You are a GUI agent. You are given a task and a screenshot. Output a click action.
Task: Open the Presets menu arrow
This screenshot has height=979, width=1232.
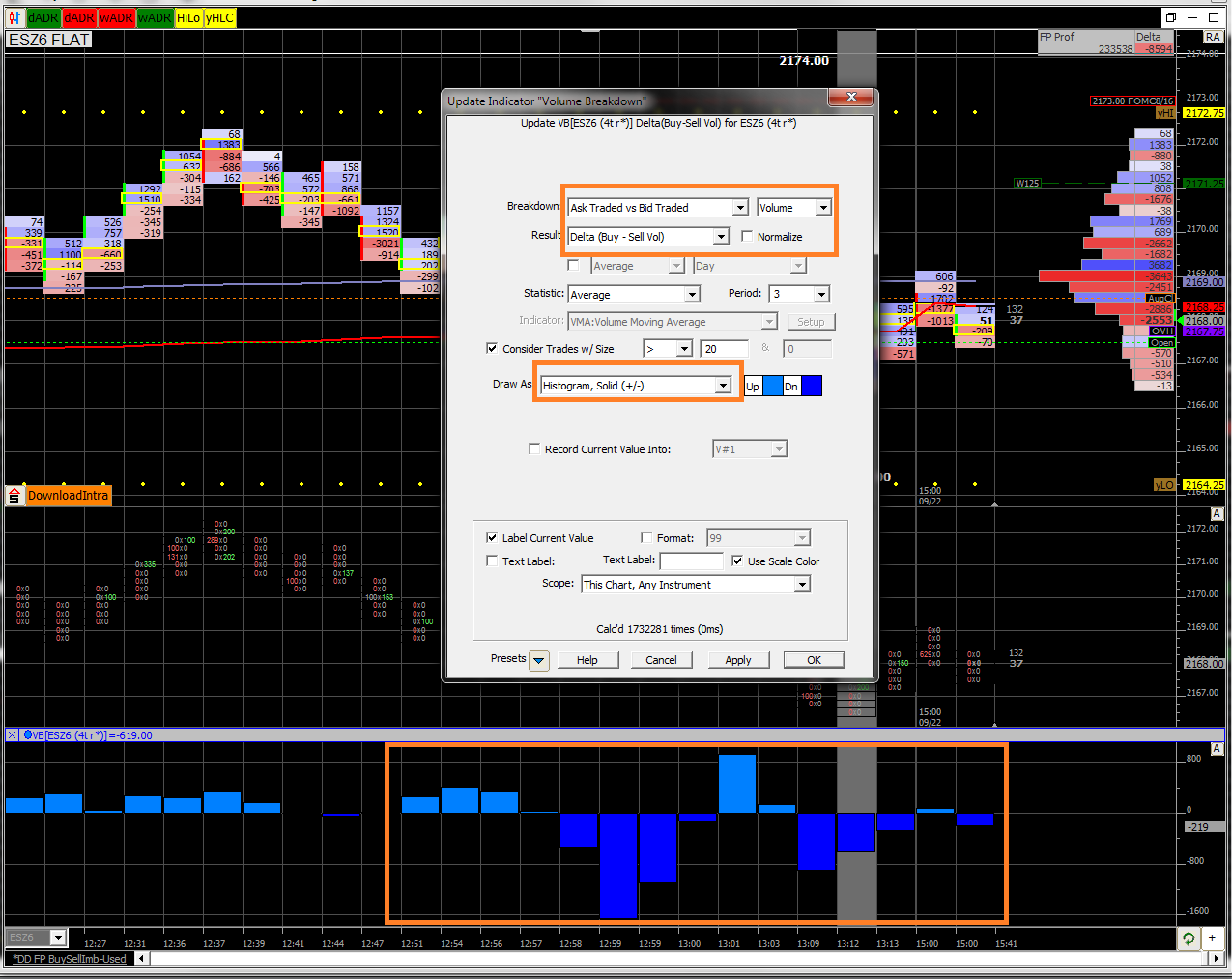[x=539, y=661]
